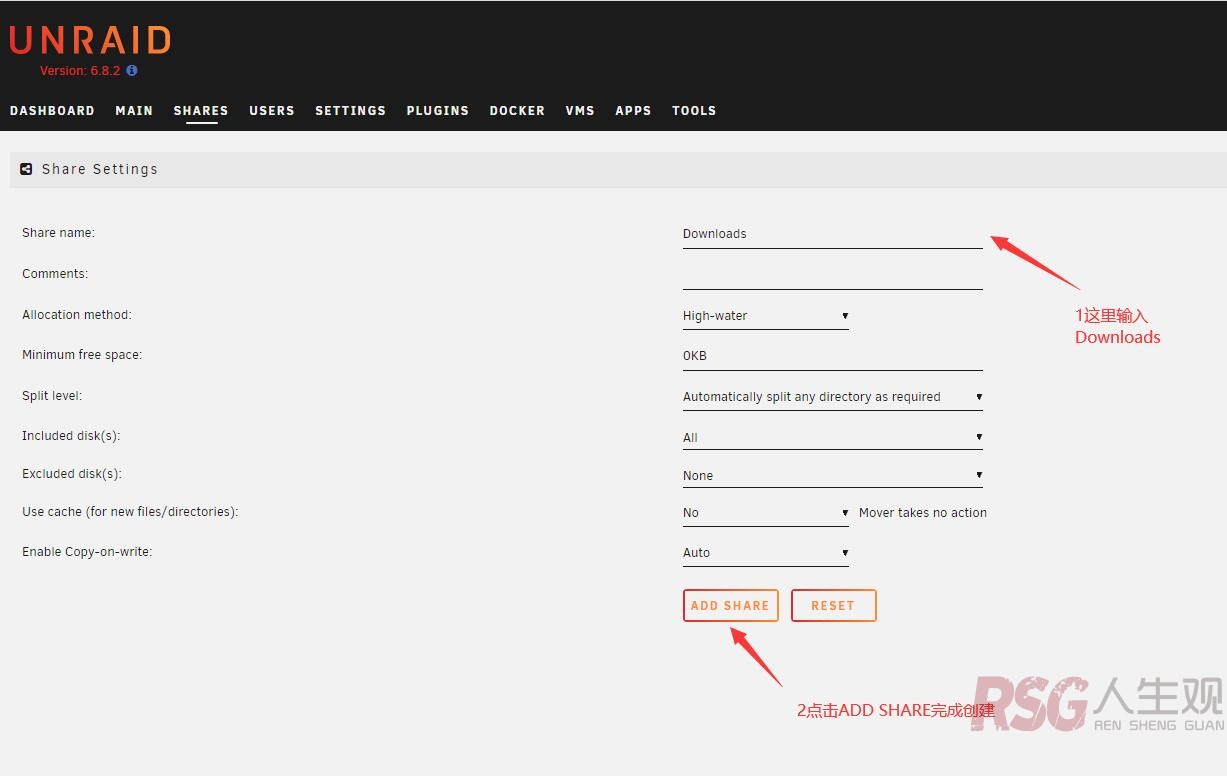Click the Comments label
Image resolution: width=1227 pixels, height=776 pixels.
(x=55, y=274)
